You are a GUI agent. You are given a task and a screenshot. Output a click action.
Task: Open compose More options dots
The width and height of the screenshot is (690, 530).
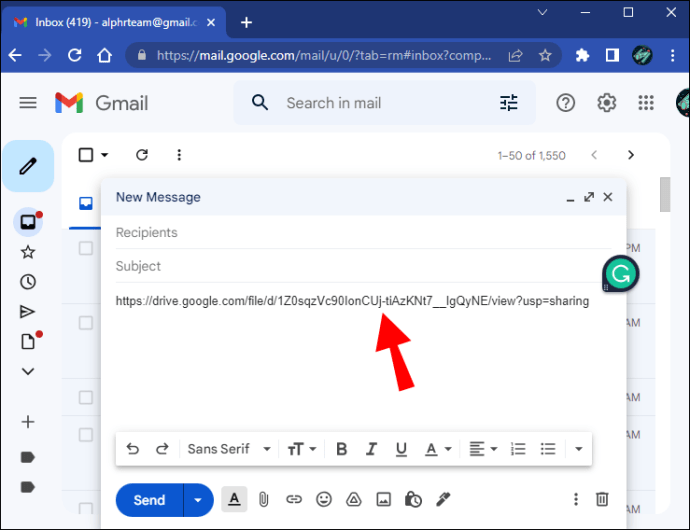tap(576, 499)
